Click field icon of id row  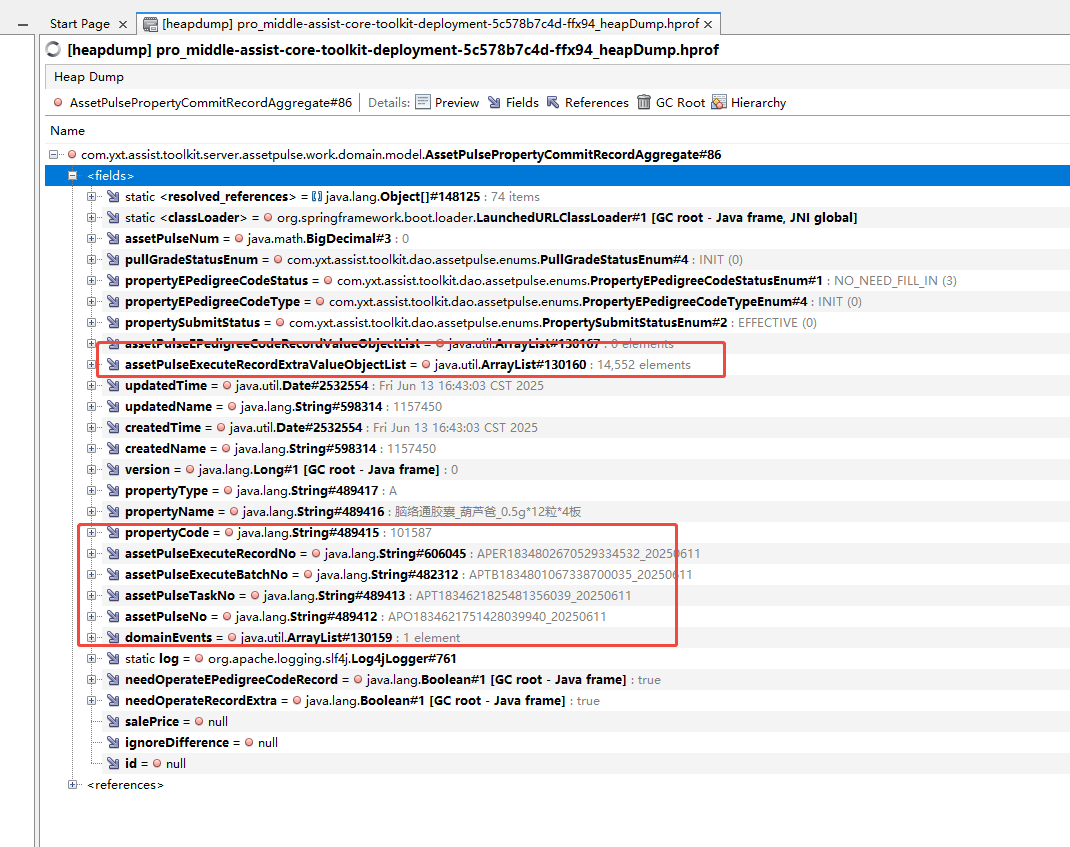[113, 764]
